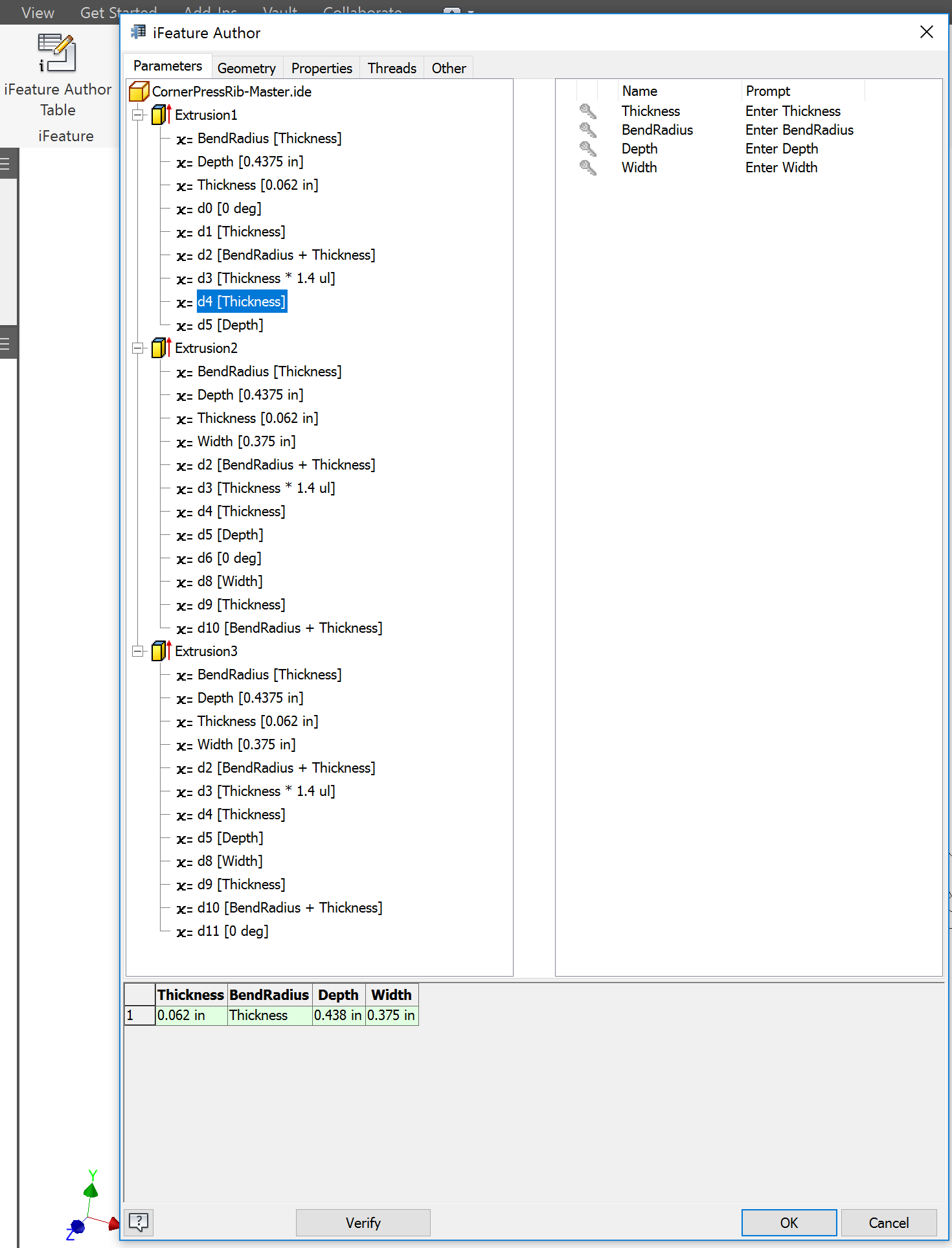Image resolution: width=952 pixels, height=1248 pixels.
Task: Click parameter icon for selected d4 [Thickness]
Action: (185, 302)
